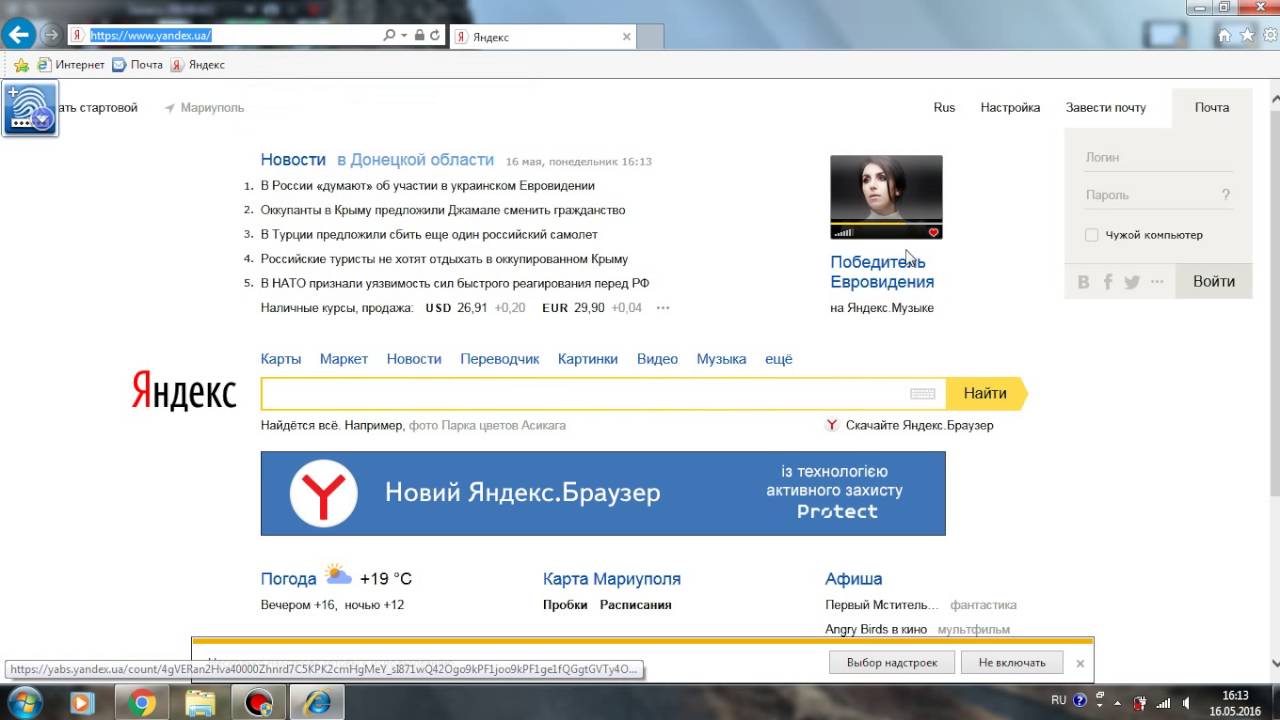Open a new blank browser tab
Viewport: 1280px width, 720px height.
coord(651,37)
